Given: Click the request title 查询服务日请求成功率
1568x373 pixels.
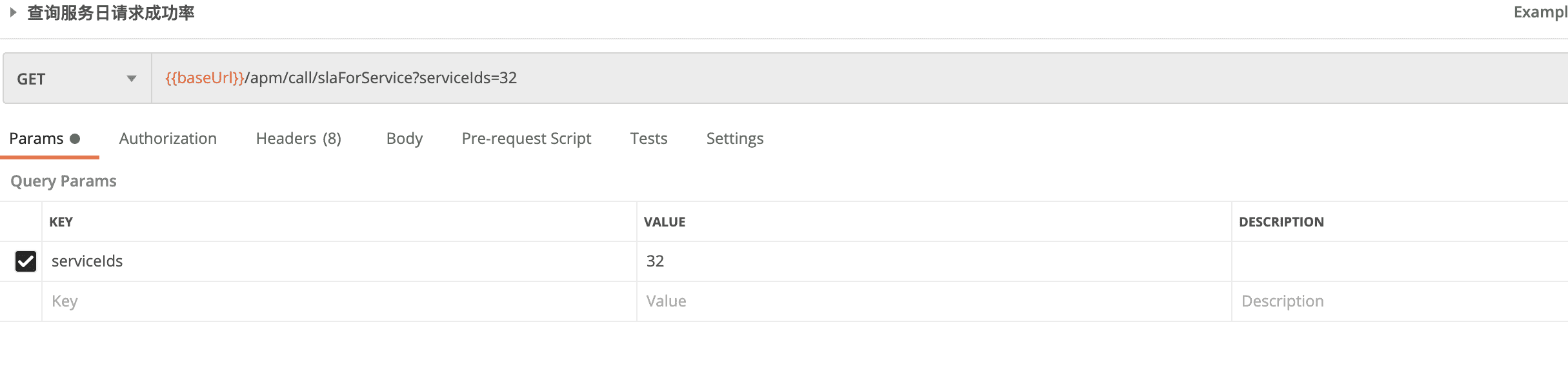Looking at the screenshot, I should [111, 13].
